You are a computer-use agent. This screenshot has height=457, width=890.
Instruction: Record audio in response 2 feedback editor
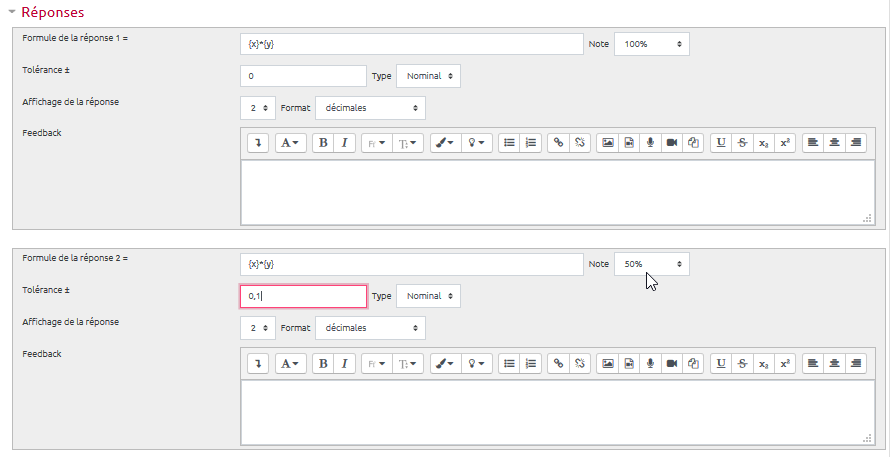[650, 364]
